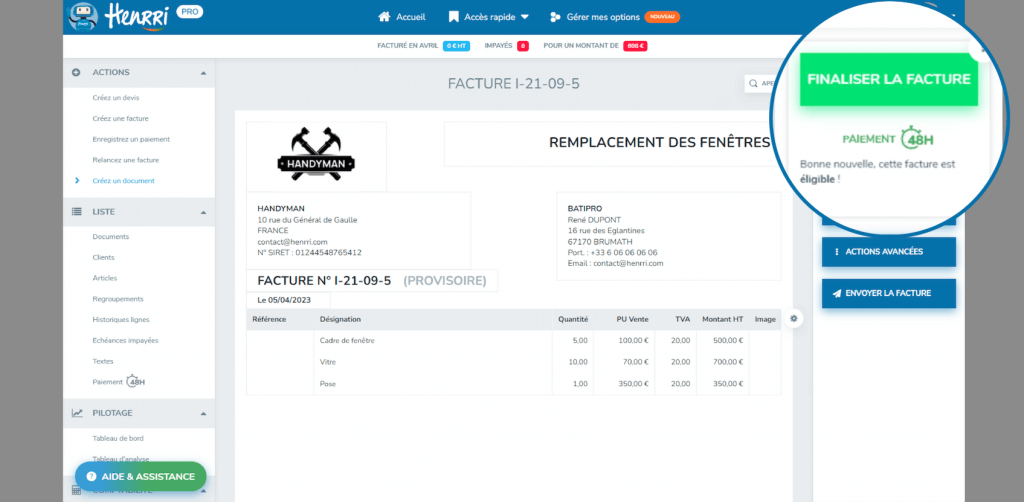Select Créez un devis link
Viewport: 1024px width, 502px height.
click(x=115, y=98)
